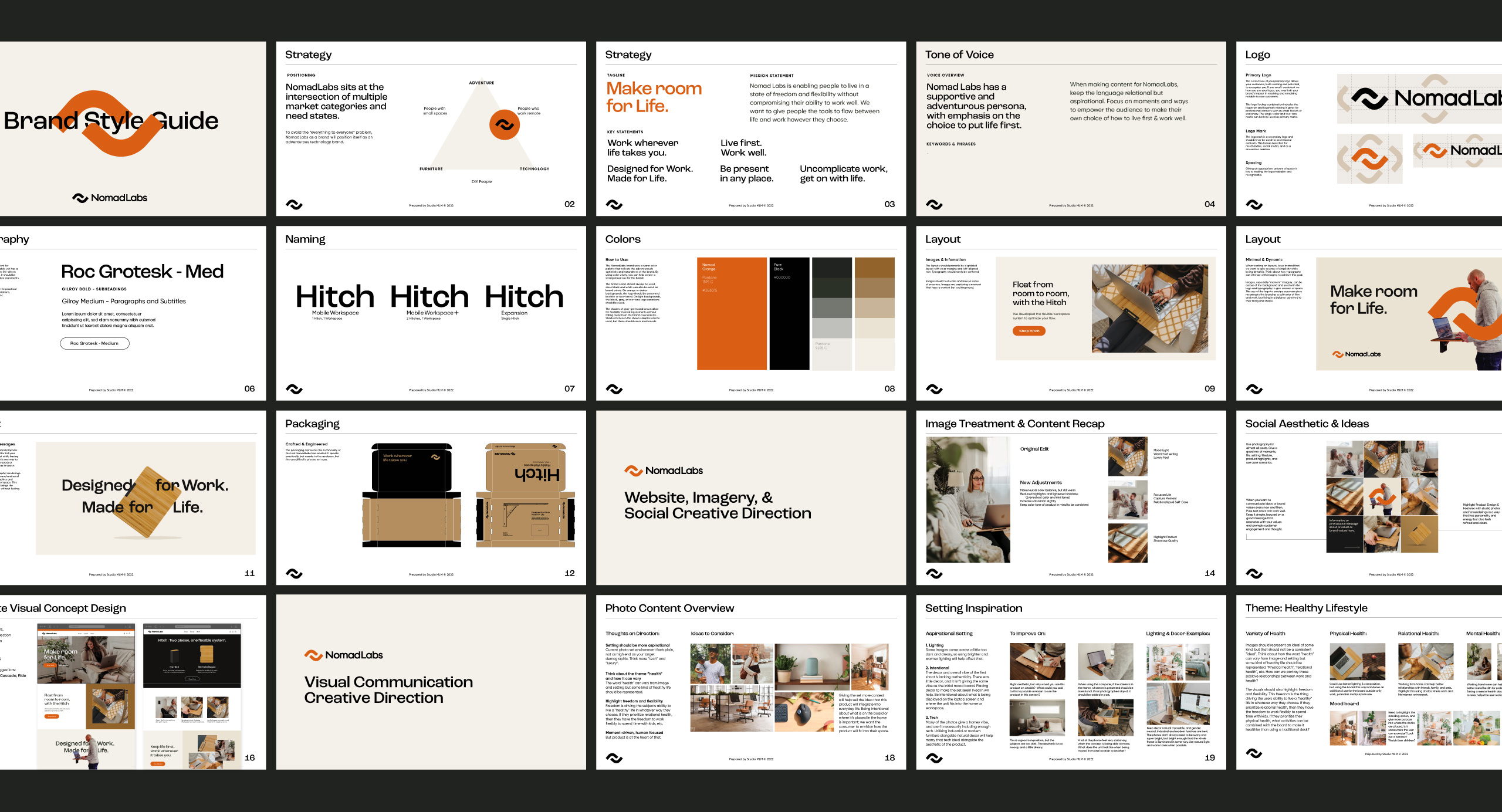Select the Nomad Orange color swatch
Image resolution: width=1502 pixels, height=812 pixels.
click(732, 313)
